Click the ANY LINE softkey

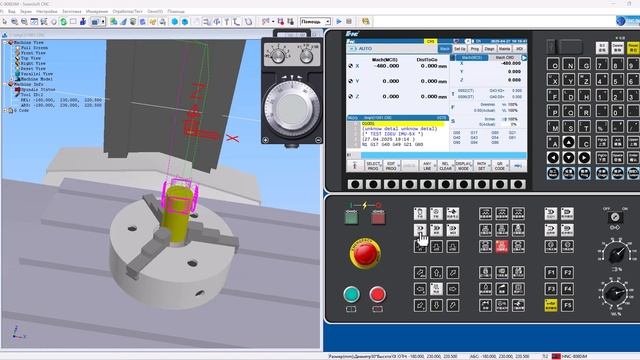coord(427,166)
